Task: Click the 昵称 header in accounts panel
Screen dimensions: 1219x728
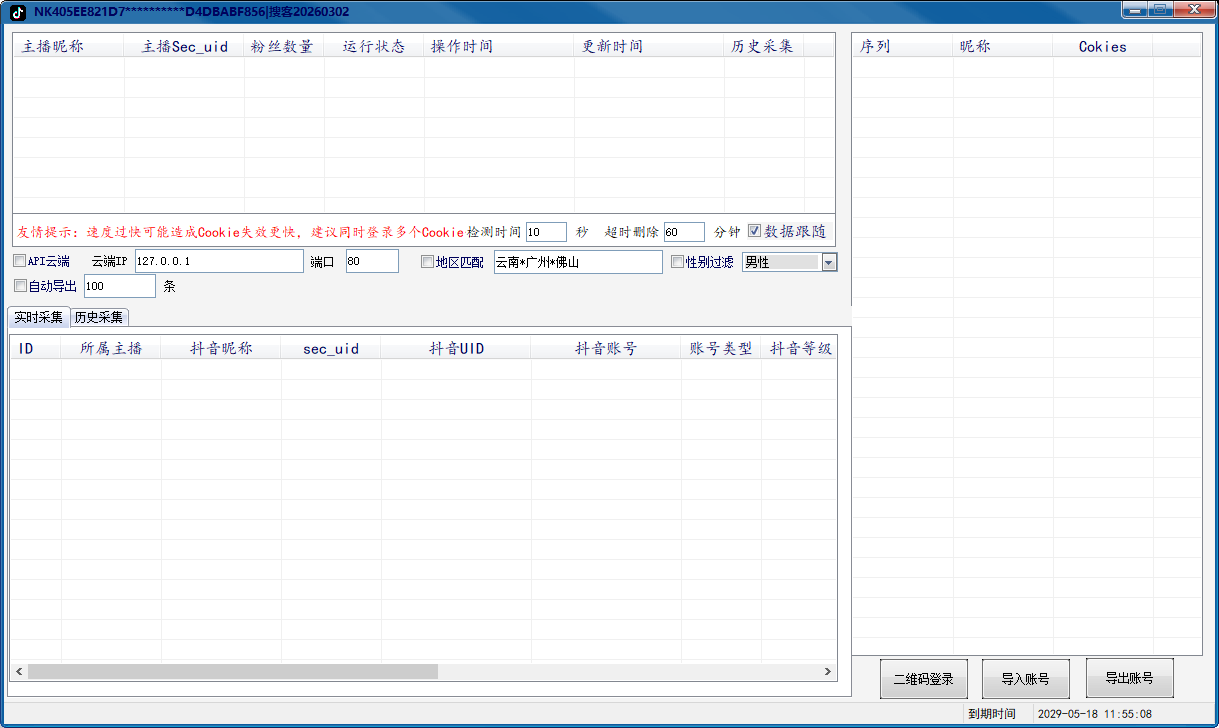Action: click(x=1003, y=46)
